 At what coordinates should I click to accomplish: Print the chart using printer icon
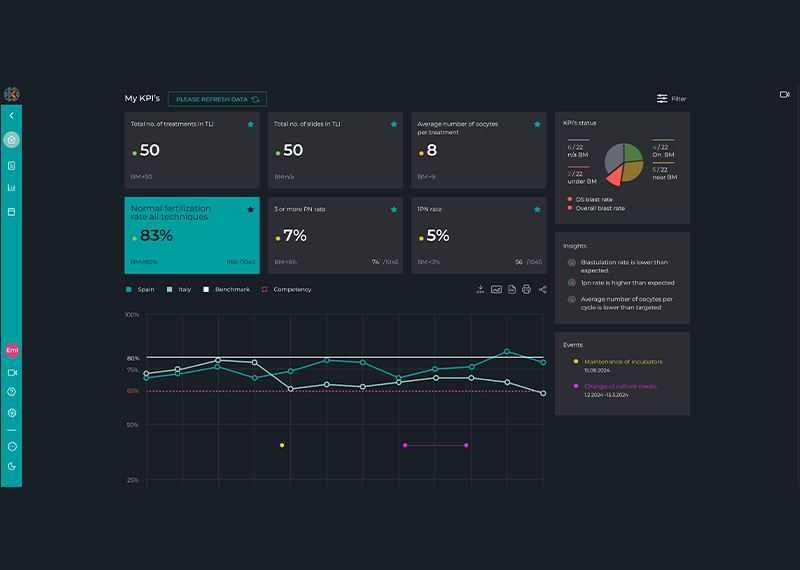(x=527, y=289)
